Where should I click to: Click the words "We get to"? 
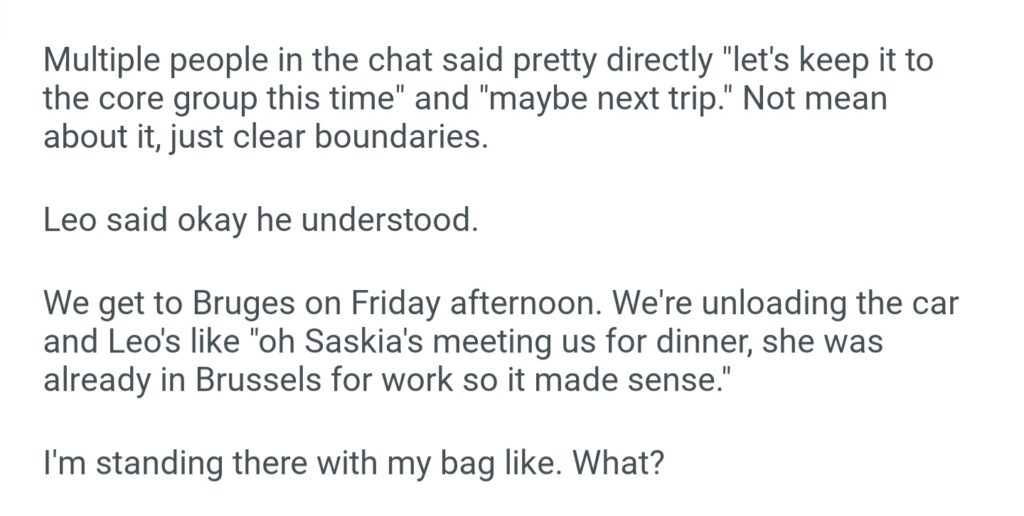(109, 302)
